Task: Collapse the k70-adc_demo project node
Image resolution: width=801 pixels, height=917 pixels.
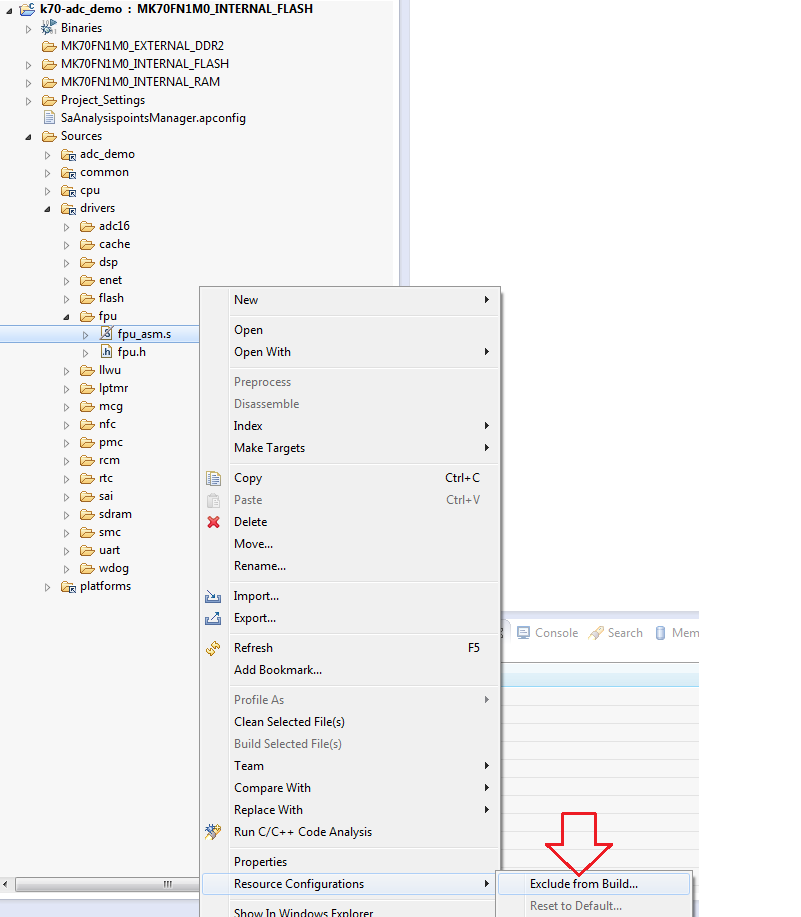Action: (x=9, y=11)
